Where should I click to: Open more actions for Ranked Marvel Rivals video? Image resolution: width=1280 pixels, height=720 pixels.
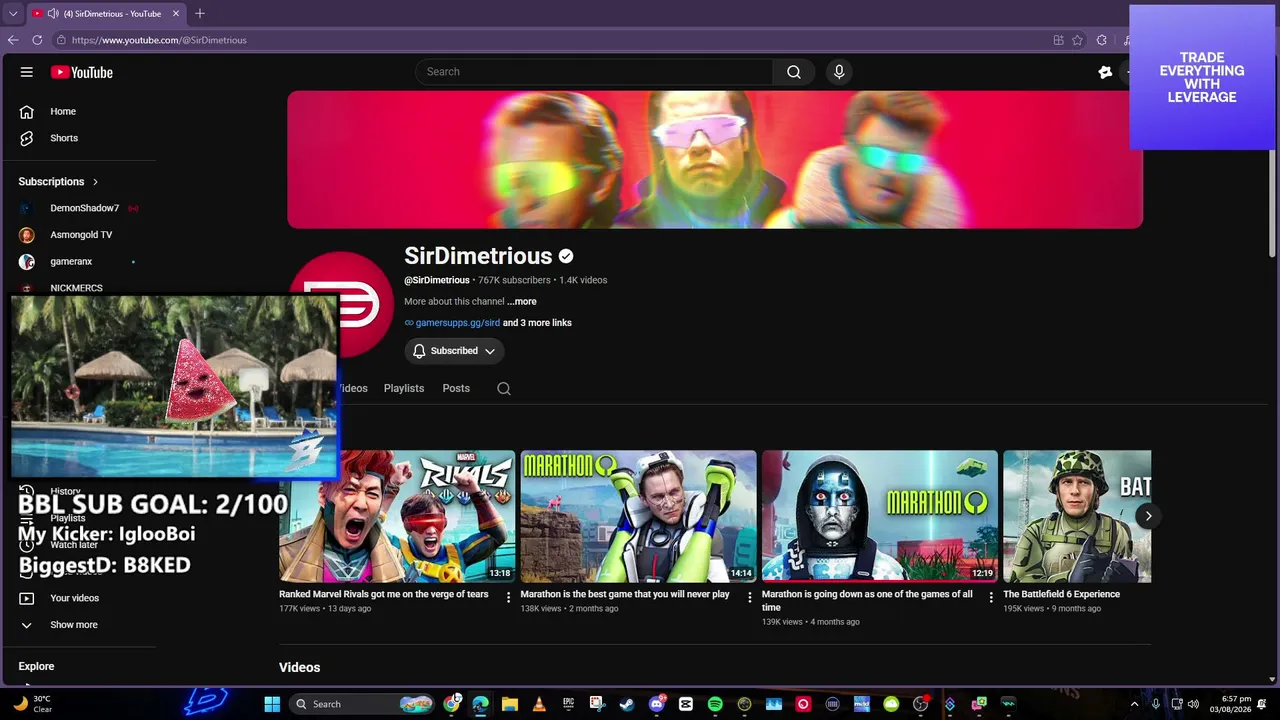click(508, 597)
